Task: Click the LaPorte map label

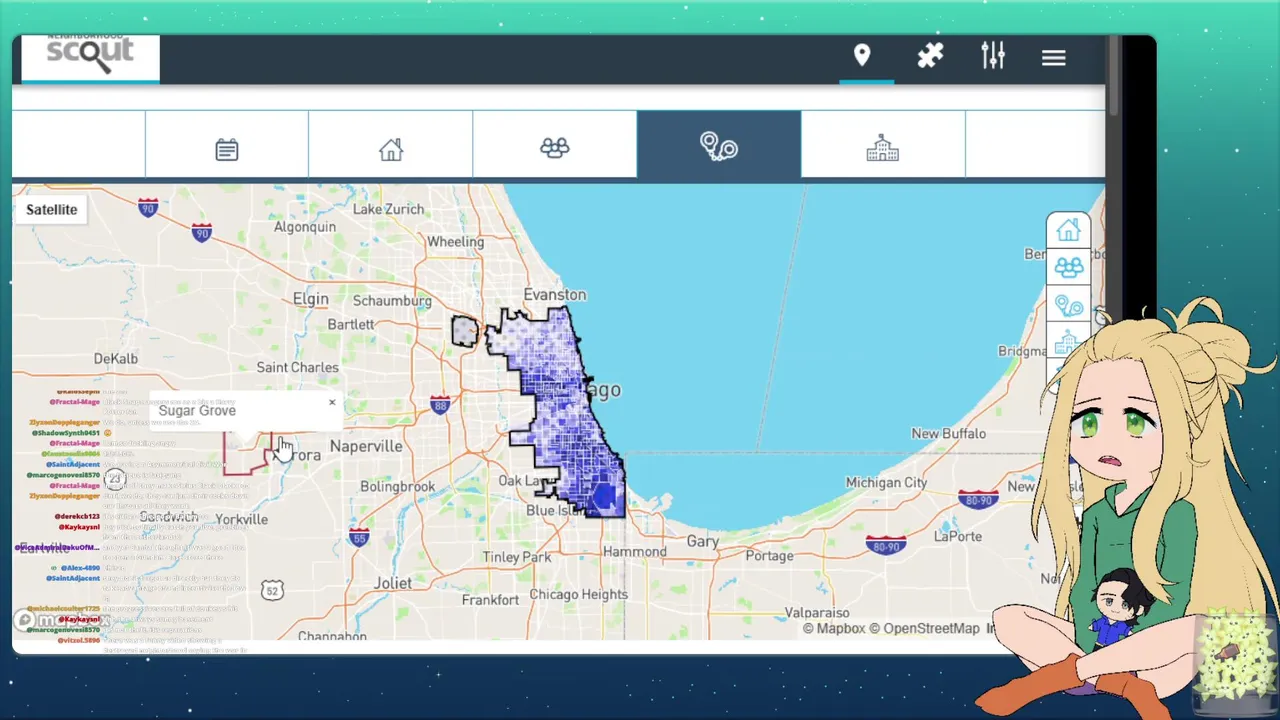Action: 957,536
